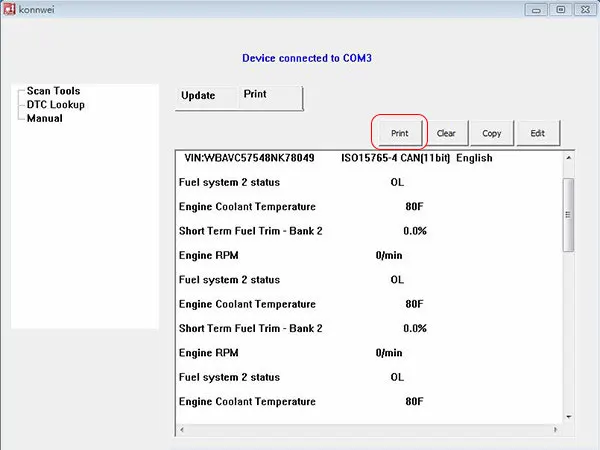The width and height of the screenshot is (600, 450).
Task: Click the konnwei app icon in title bar
Action: (8, 9)
